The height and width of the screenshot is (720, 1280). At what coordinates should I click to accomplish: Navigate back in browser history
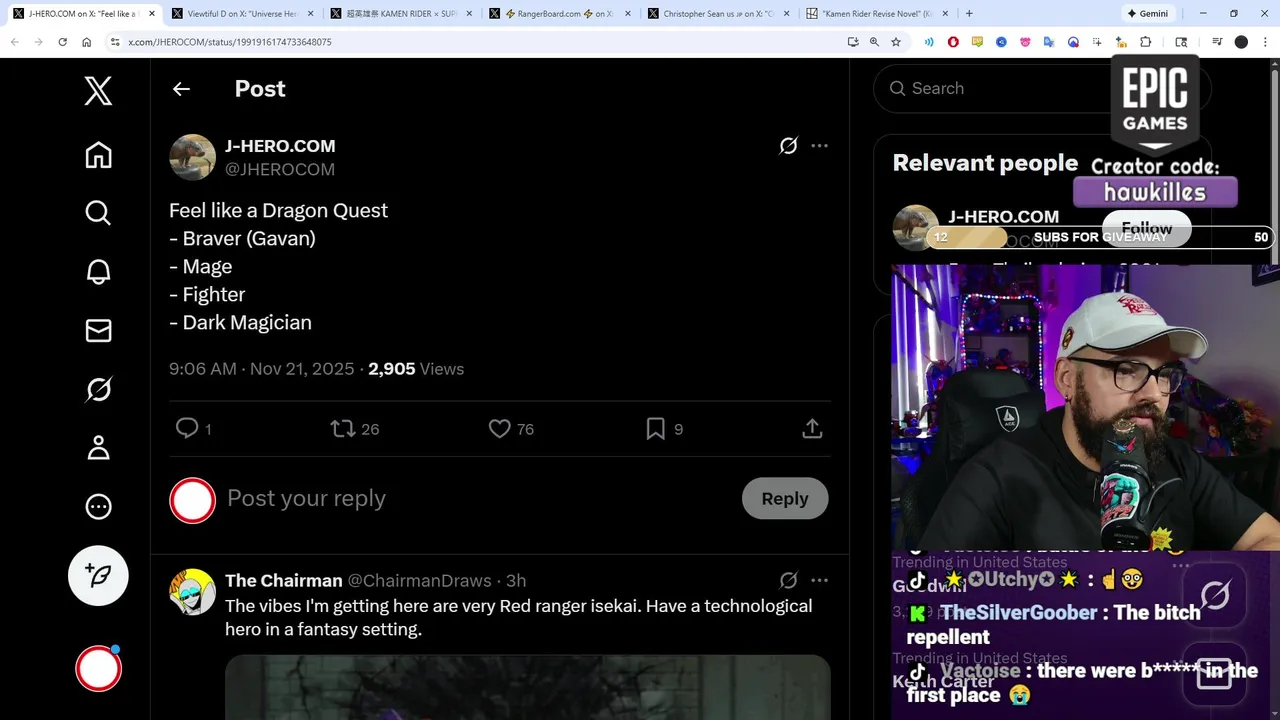[14, 42]
